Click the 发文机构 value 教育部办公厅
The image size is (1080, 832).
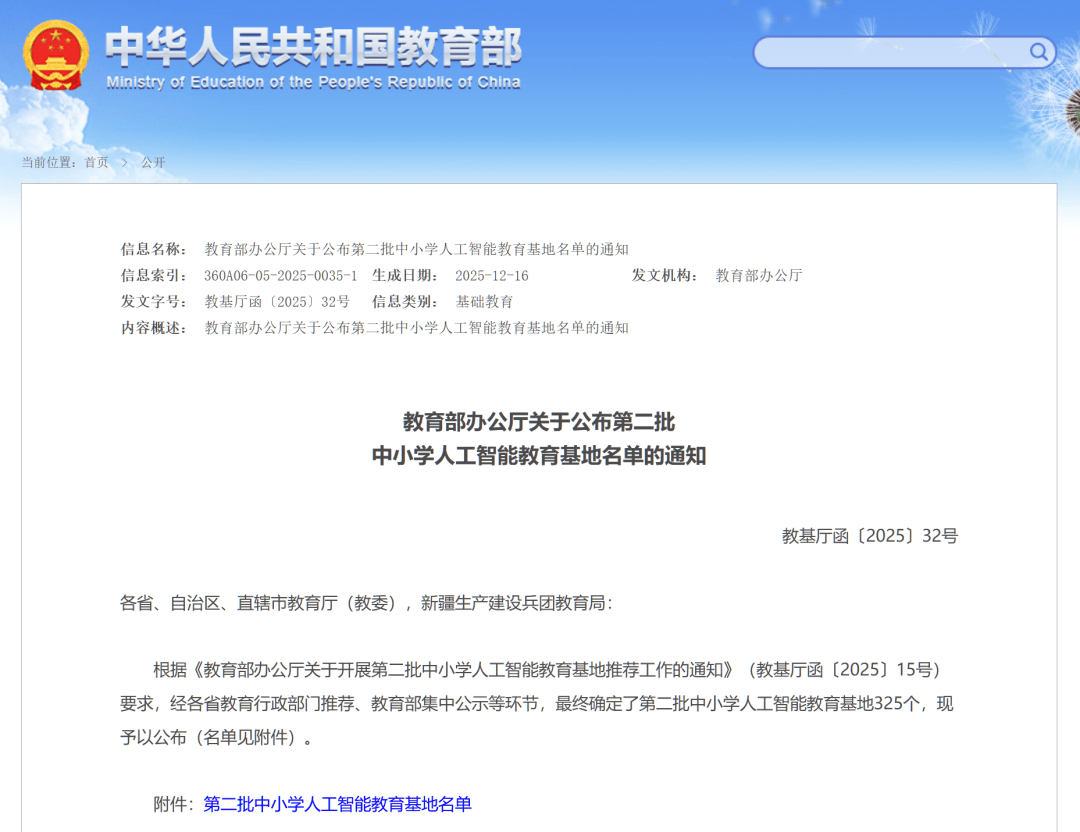click(x=758, y=276)
